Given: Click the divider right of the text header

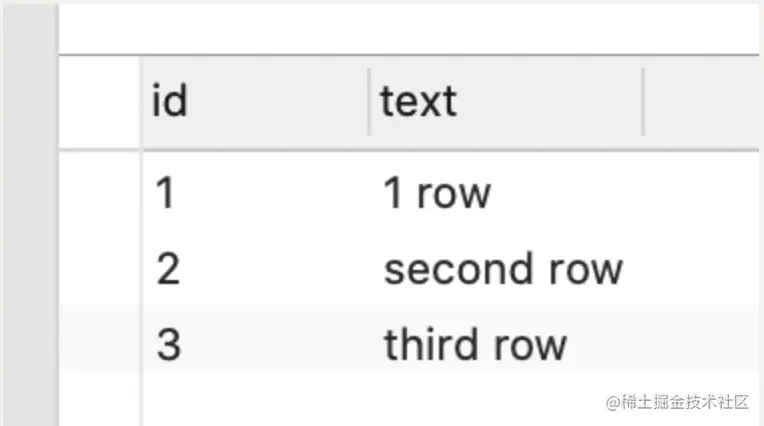Looking at the screenshot, I should pyautogui.click(x=643, y=101).
